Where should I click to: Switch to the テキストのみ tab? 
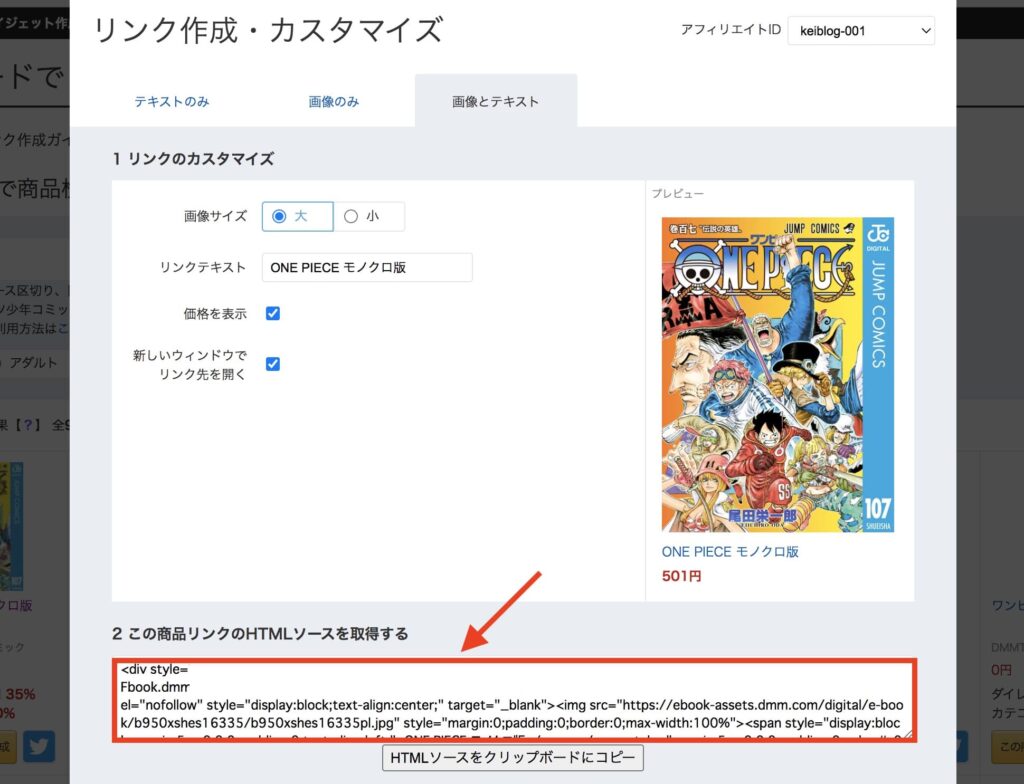[172, 101]
